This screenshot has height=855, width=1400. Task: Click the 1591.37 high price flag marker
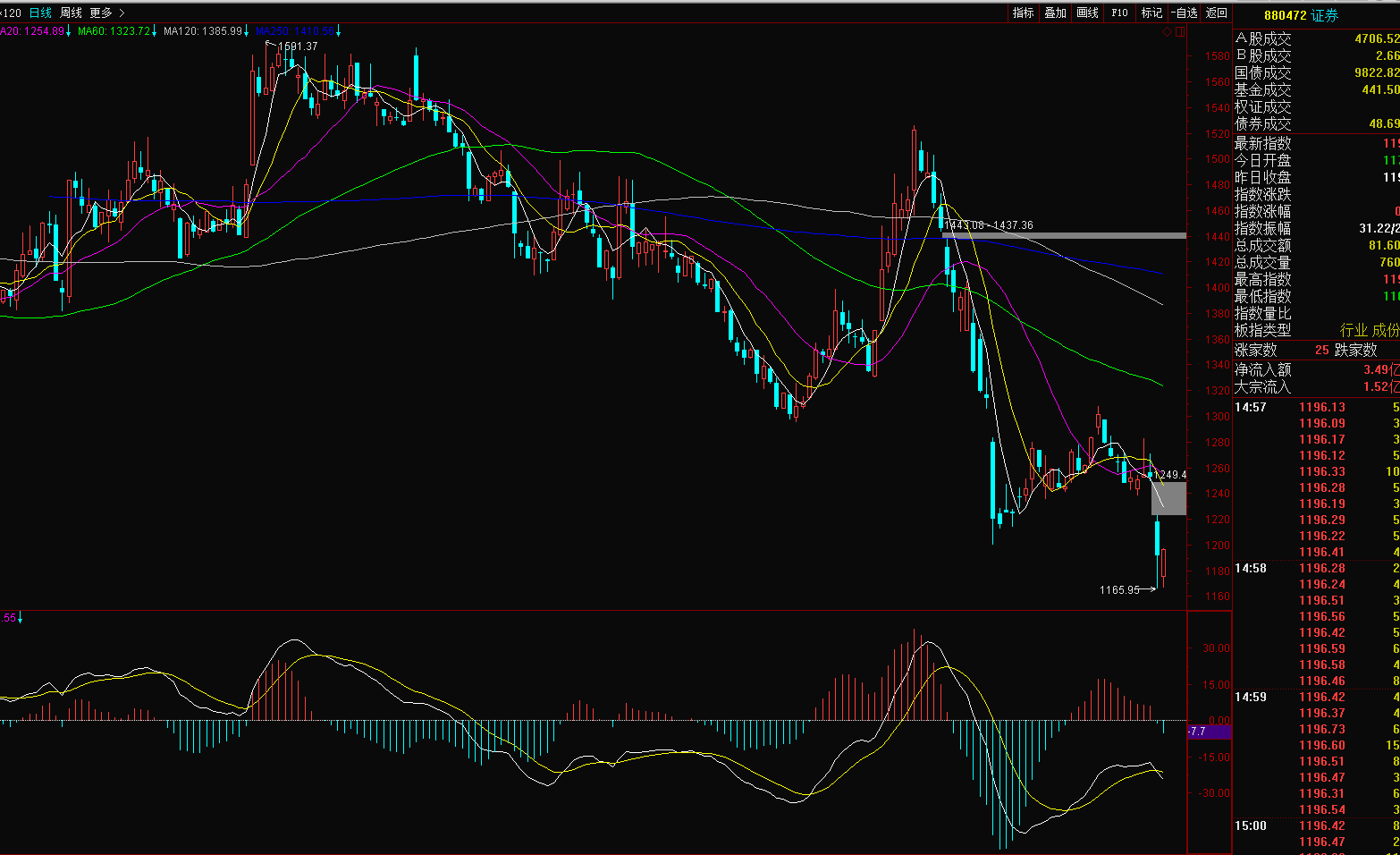click(297, 46)
